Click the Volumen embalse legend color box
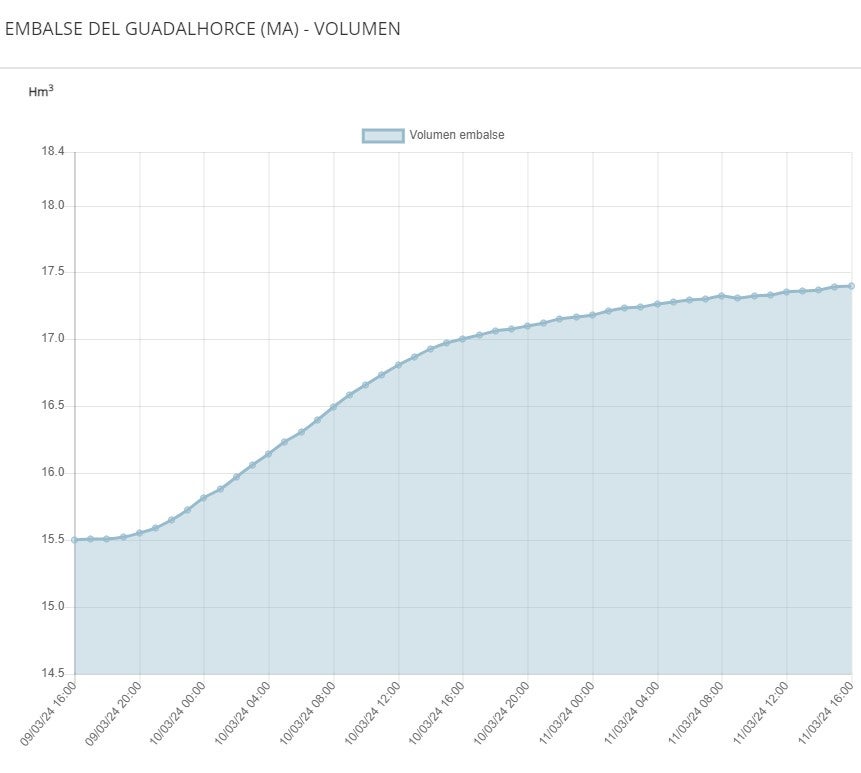The height and width of the screenshot is (773, 861). click(383, 136)
